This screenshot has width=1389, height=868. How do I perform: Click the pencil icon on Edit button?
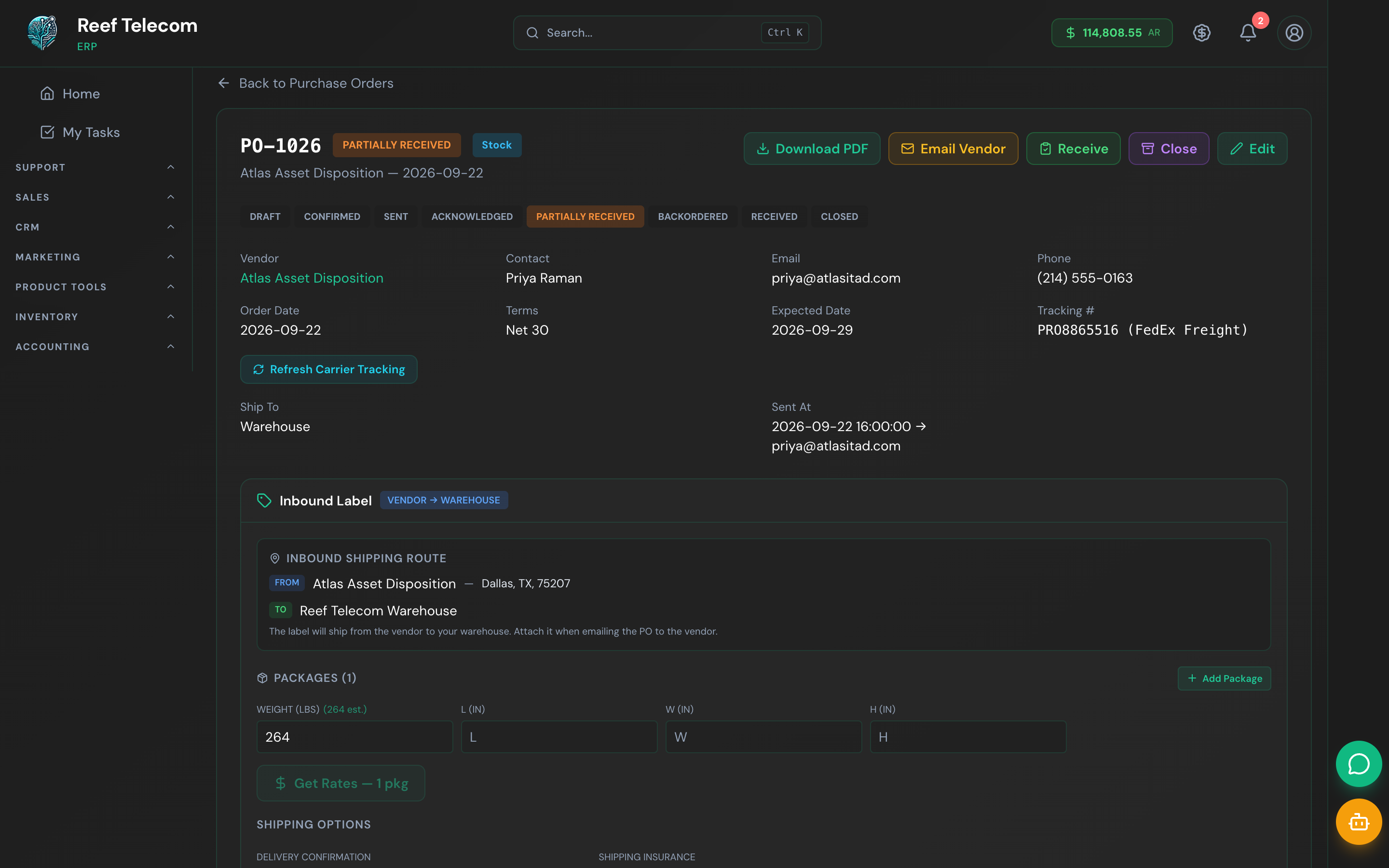(1236, 149)
